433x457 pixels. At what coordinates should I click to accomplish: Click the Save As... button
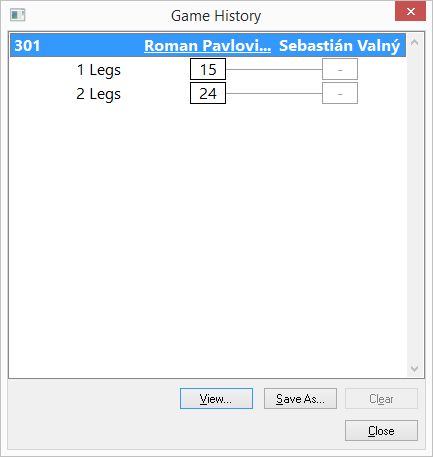click(x=300, y=399)
